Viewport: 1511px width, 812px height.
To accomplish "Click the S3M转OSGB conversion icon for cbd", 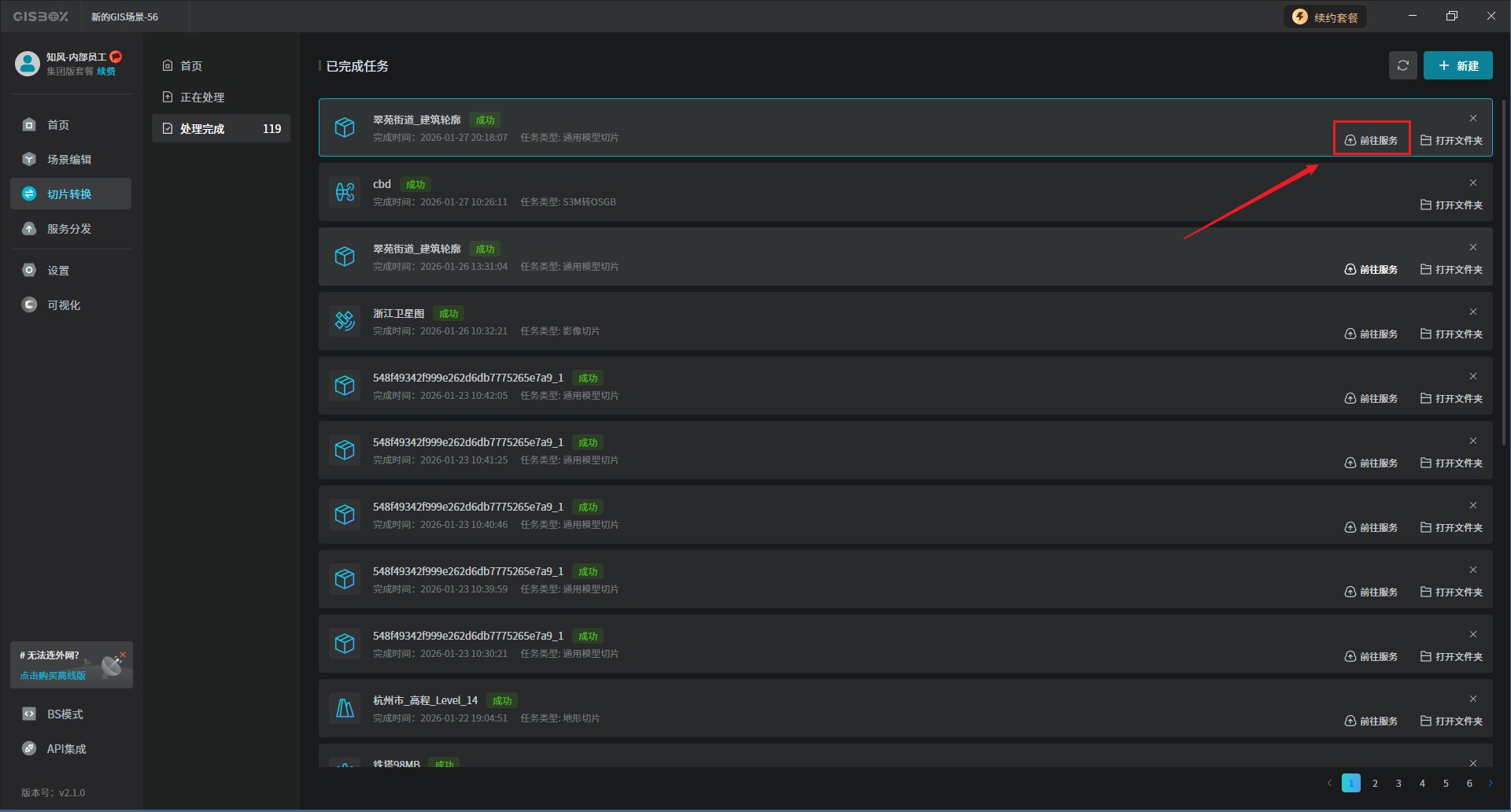I will click(x=345, y=191).
